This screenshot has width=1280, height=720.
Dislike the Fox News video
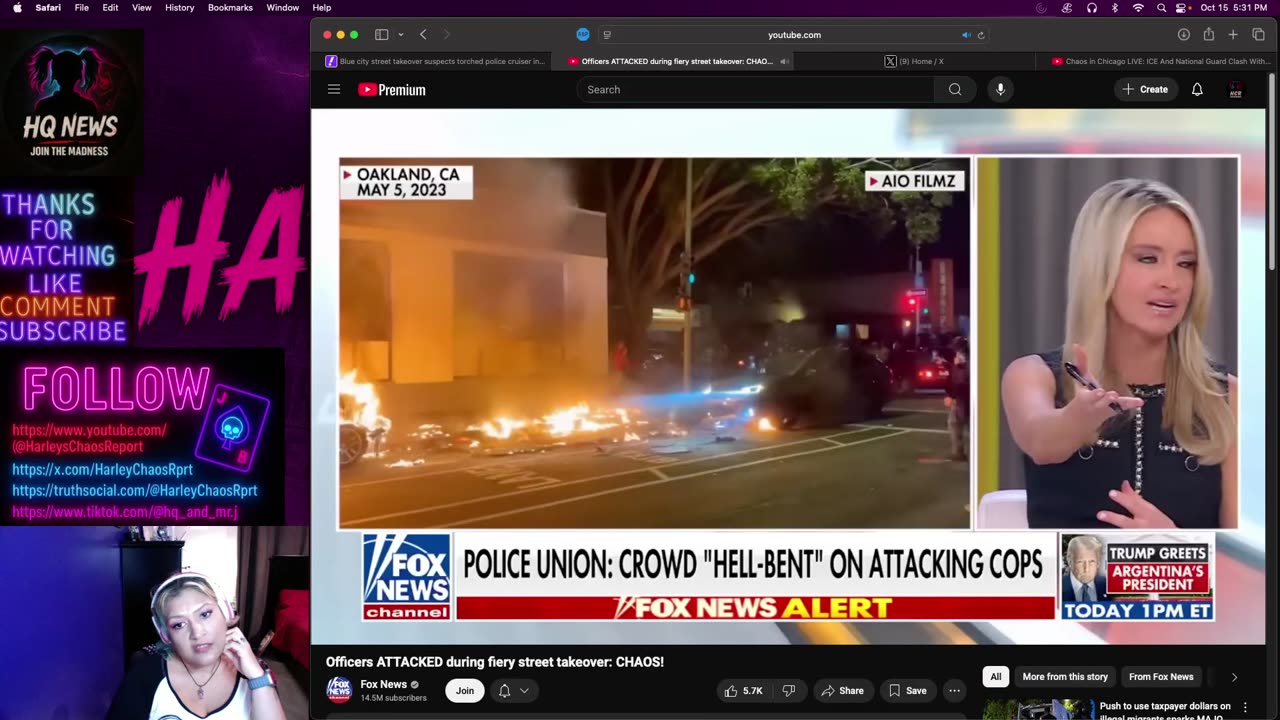coord(789,690)
